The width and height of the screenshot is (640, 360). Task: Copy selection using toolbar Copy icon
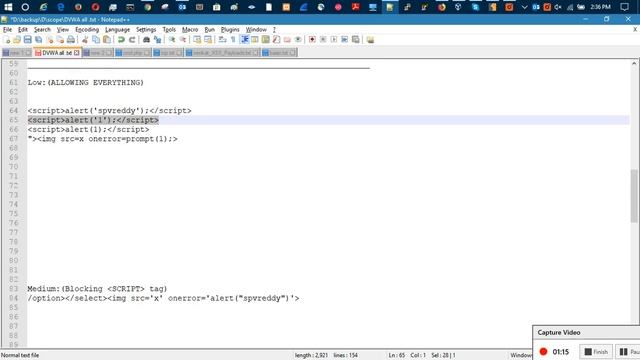tap(96, 40)
